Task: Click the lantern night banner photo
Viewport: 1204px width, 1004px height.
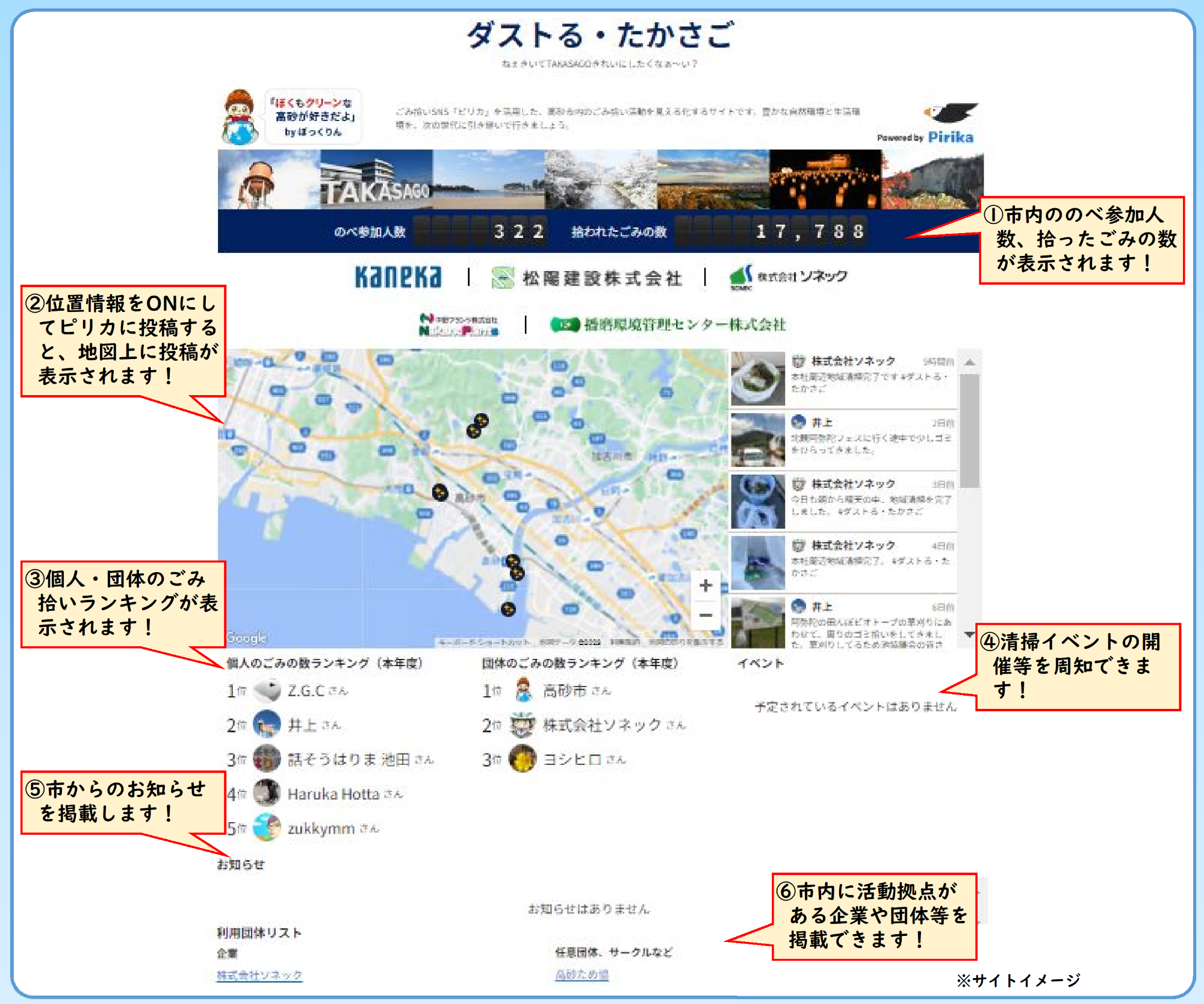Action: click(x=825, y=179)
